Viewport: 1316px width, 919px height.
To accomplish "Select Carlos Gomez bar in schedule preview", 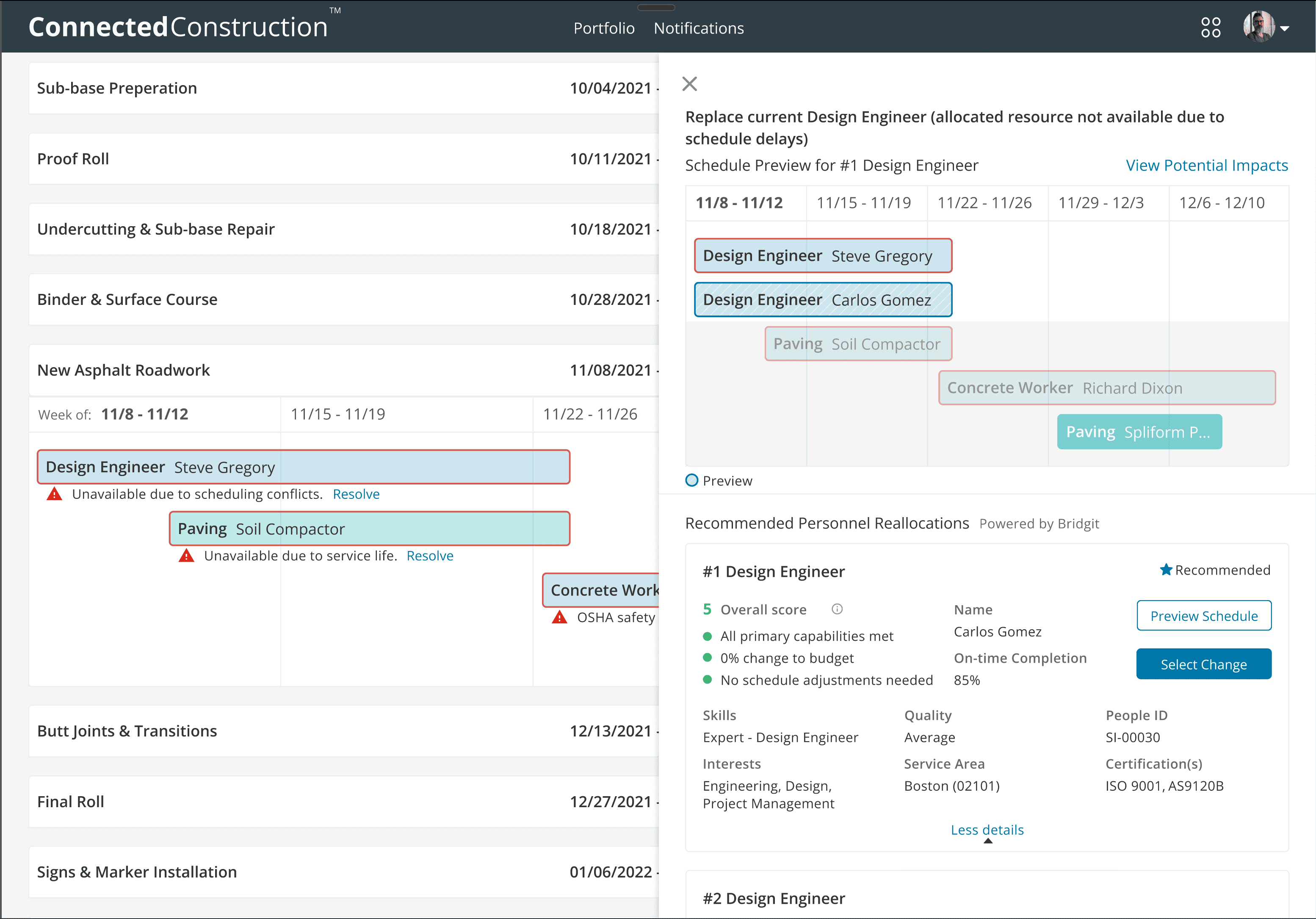I will pyautogui.click(x=822, y=299).
